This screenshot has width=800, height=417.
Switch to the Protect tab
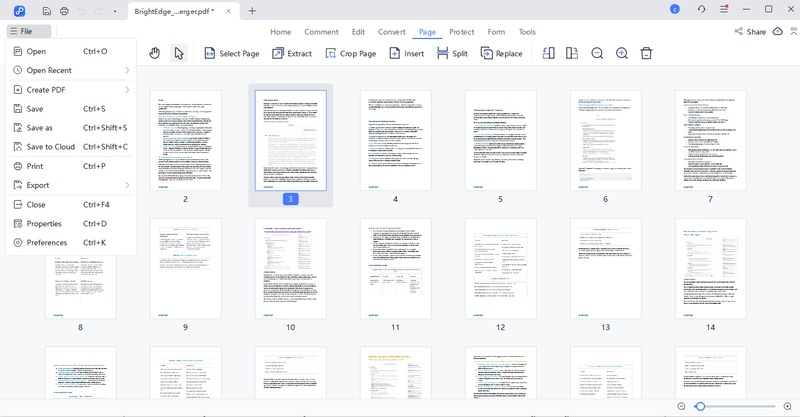pos(462,32)
